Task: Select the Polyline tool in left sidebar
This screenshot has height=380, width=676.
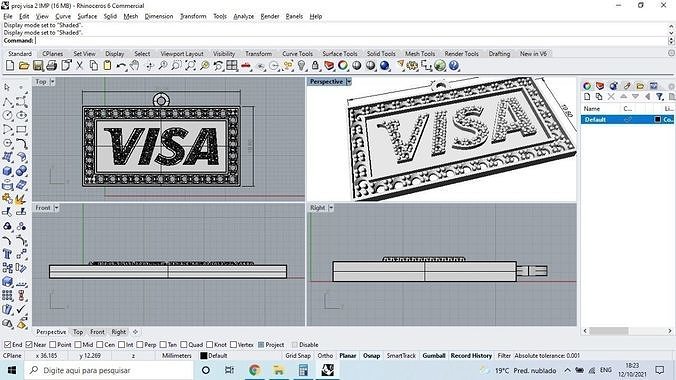Action: pyautogui.click(x=7, y=101)
